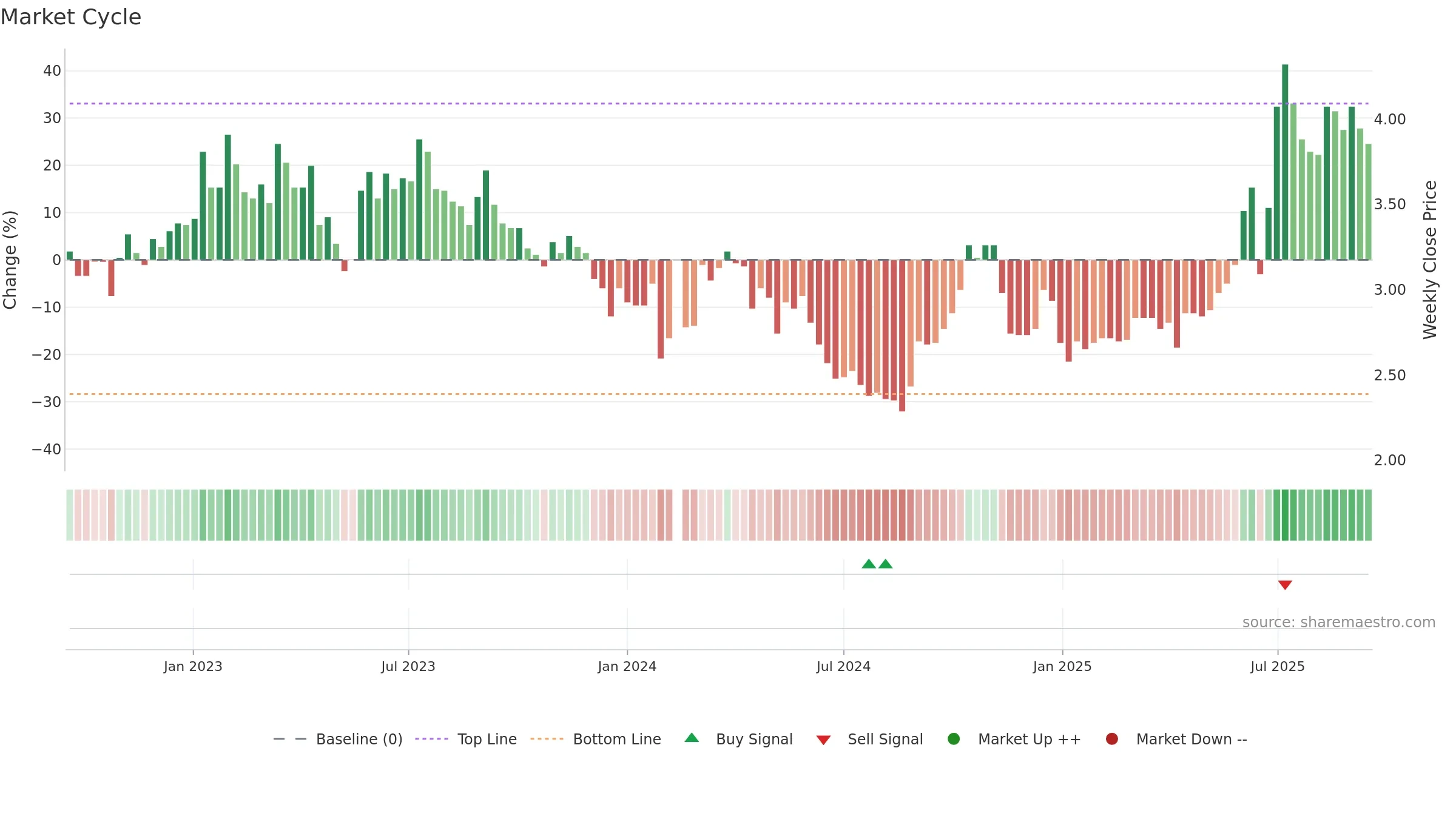
Task: Click the orange dotted Bottom Line legend sample
Action: pos(547,739)
